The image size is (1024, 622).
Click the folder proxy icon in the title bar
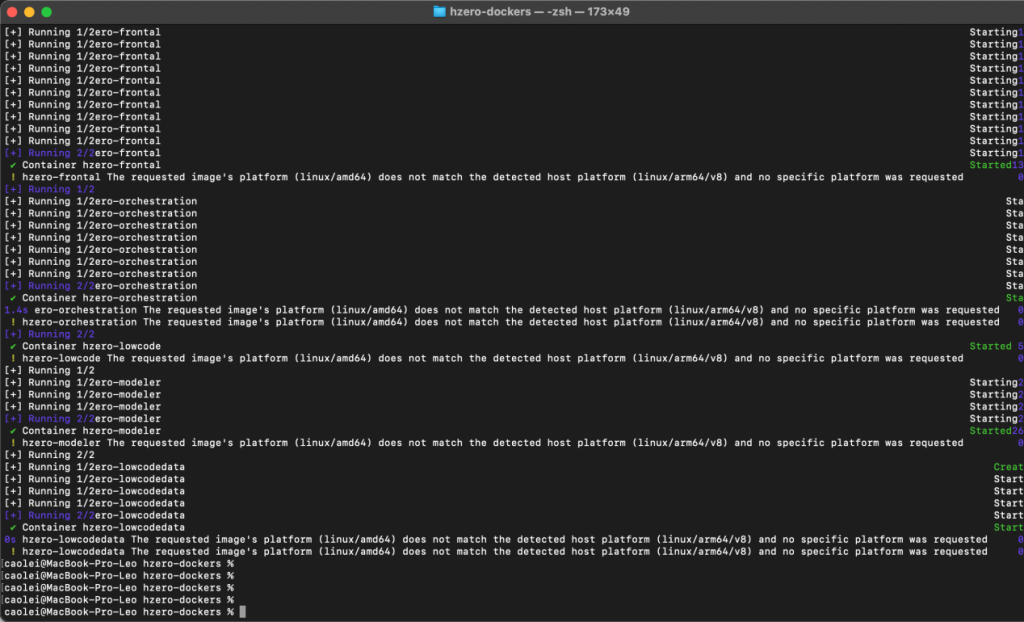point(440,11)
